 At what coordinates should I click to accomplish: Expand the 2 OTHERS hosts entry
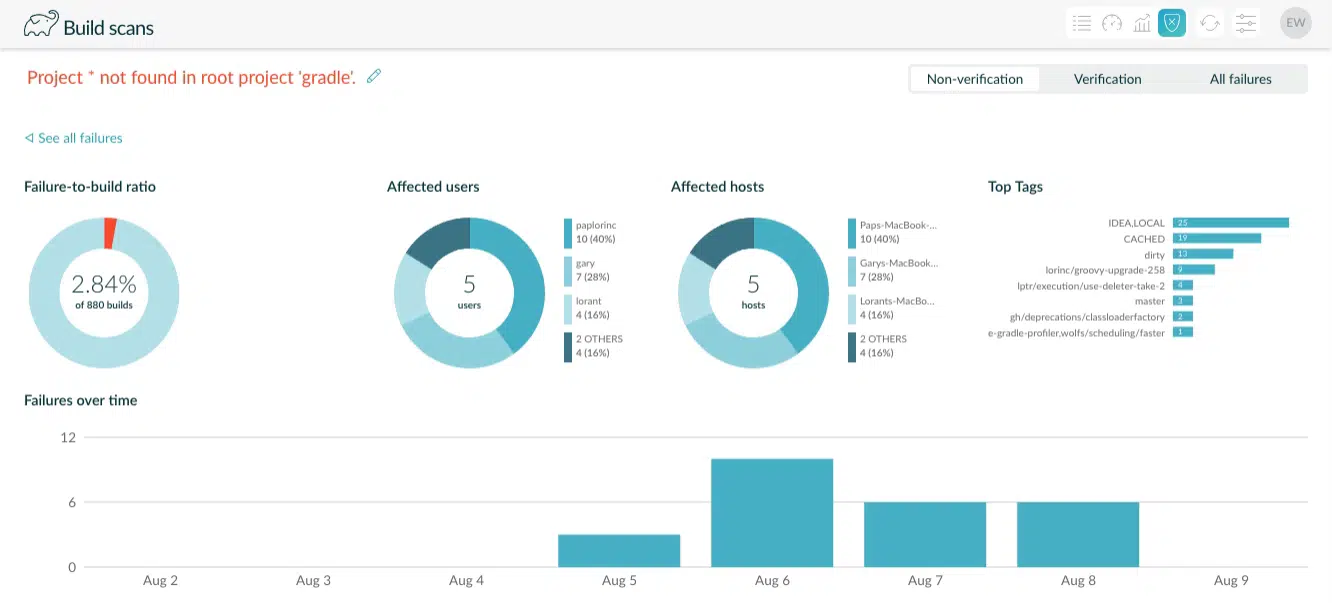coord(880,344)
